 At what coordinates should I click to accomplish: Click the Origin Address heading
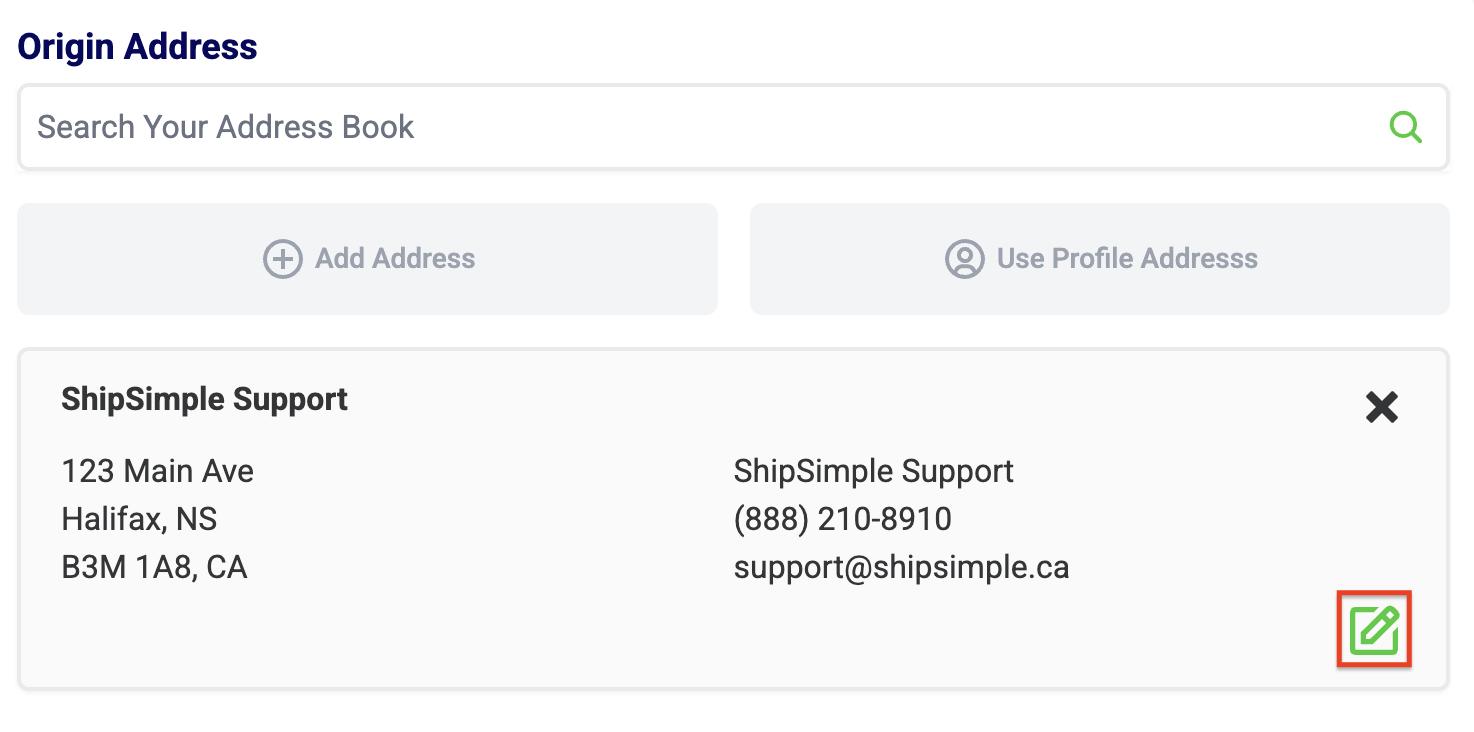pyautogui.click(x=138, y=47)
